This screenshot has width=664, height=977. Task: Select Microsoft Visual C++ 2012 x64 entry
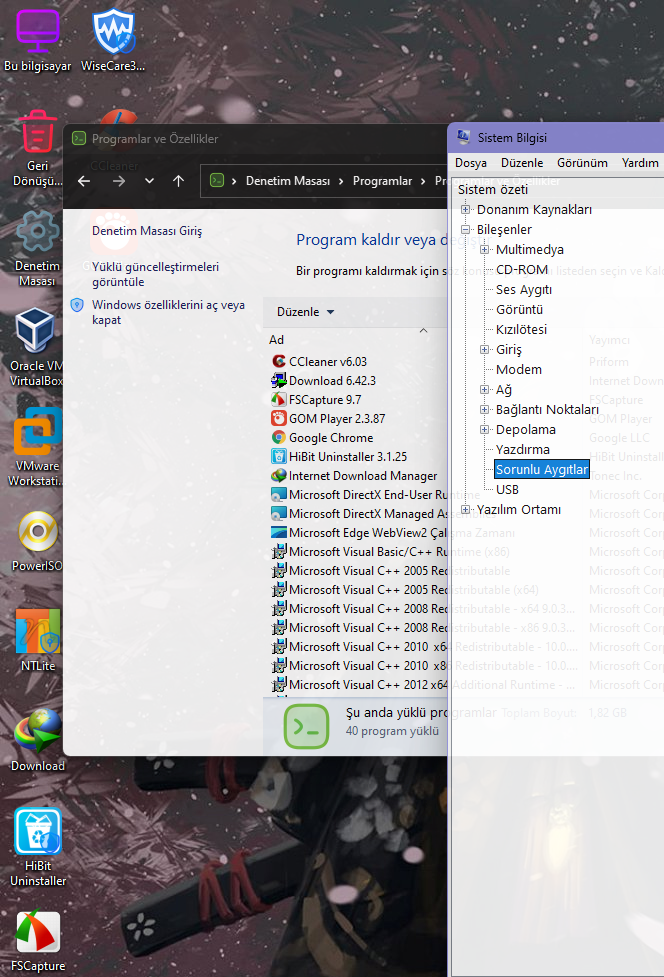coord(359,685)
